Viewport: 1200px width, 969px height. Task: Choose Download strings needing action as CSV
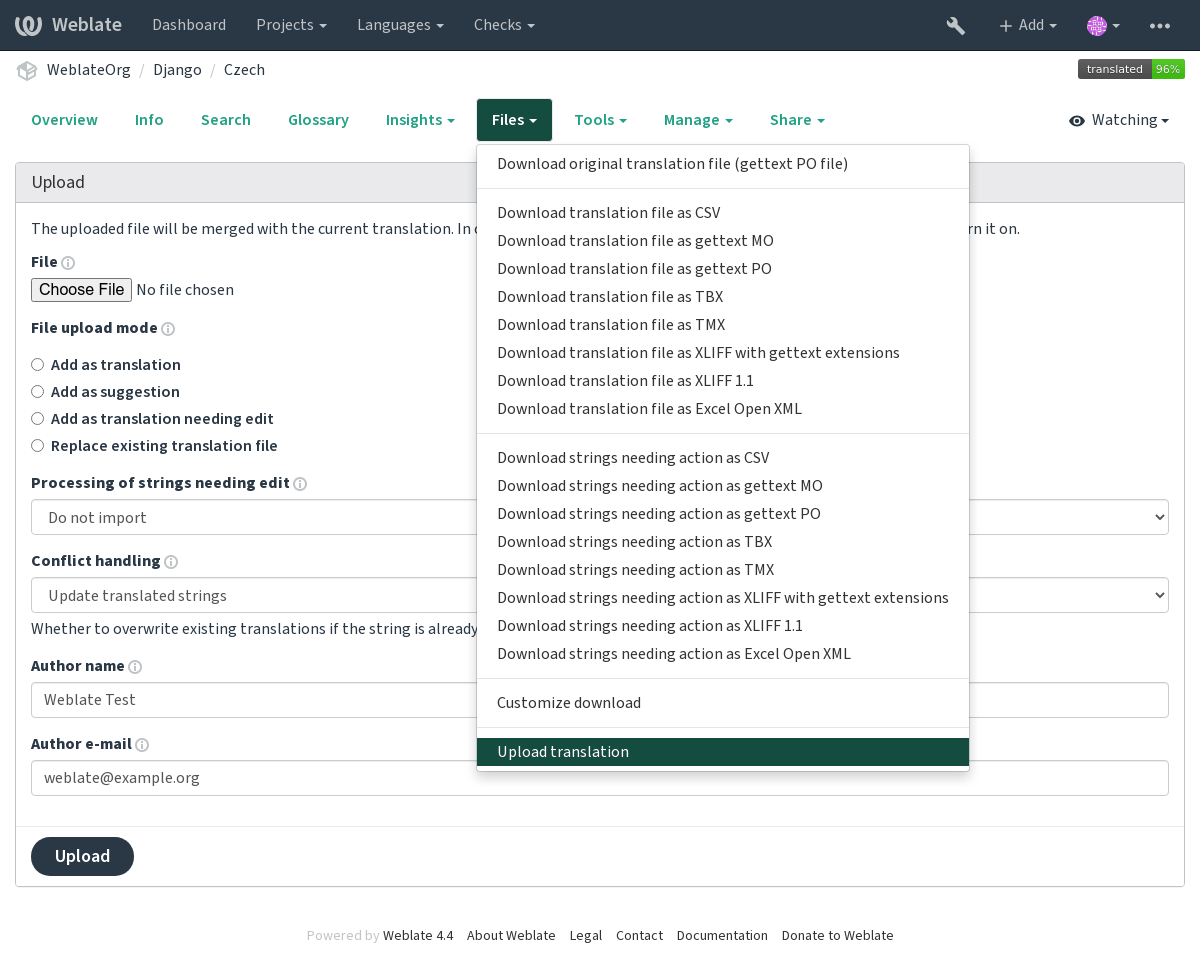723,458
